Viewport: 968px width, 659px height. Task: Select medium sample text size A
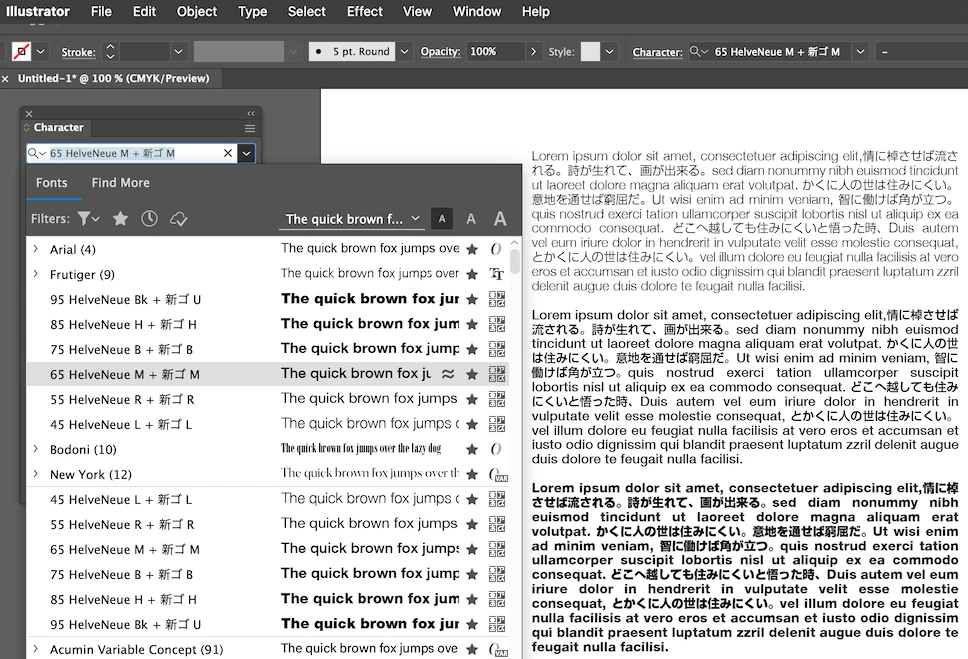(x=471, y=219)
